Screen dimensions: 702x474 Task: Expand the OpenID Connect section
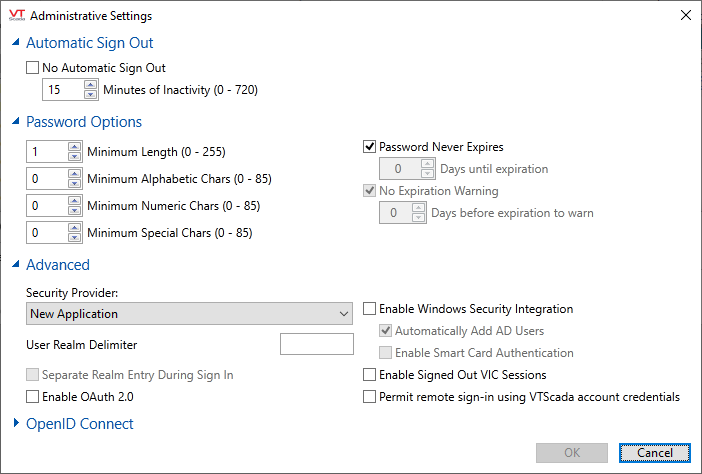click(x=16, y=424)
